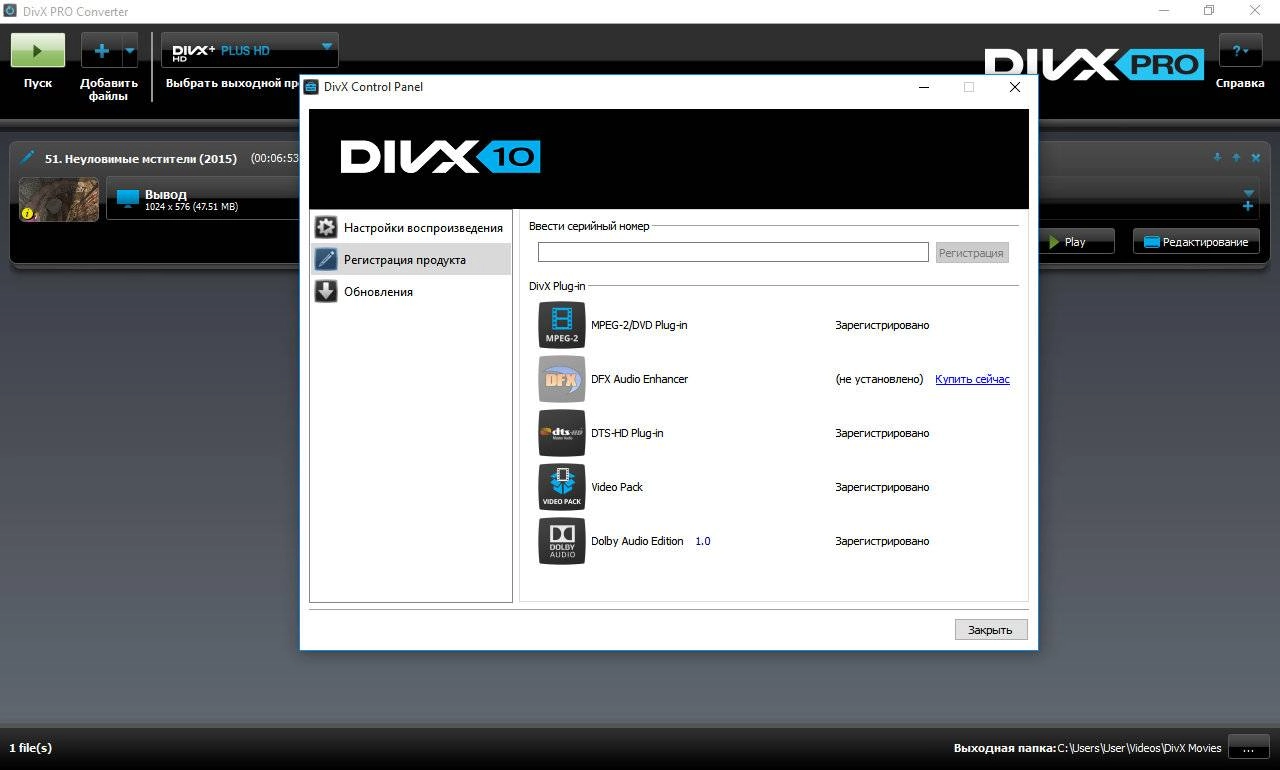Click the Dolby Audio icon
The height and width of the screenshot is (770, 1280).
pos(562,541)
